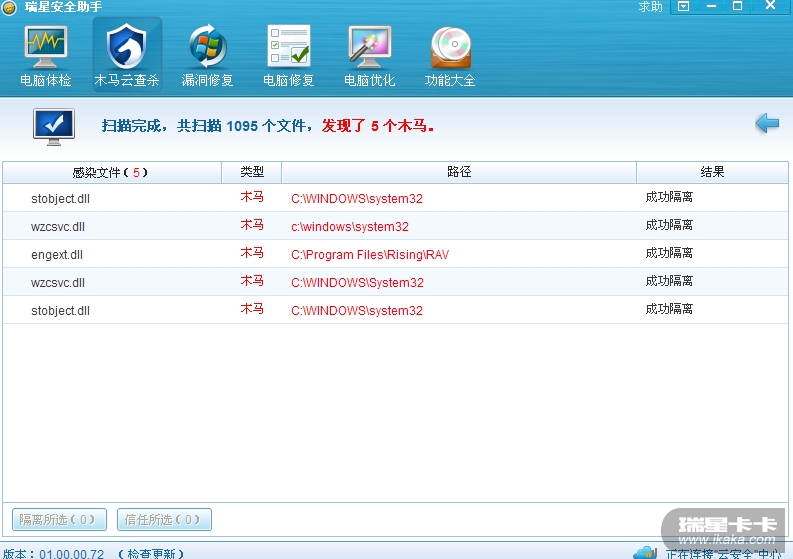793x559 pixels.
Task: Select the last stobject.dll row
Action: tap(395, 310)
